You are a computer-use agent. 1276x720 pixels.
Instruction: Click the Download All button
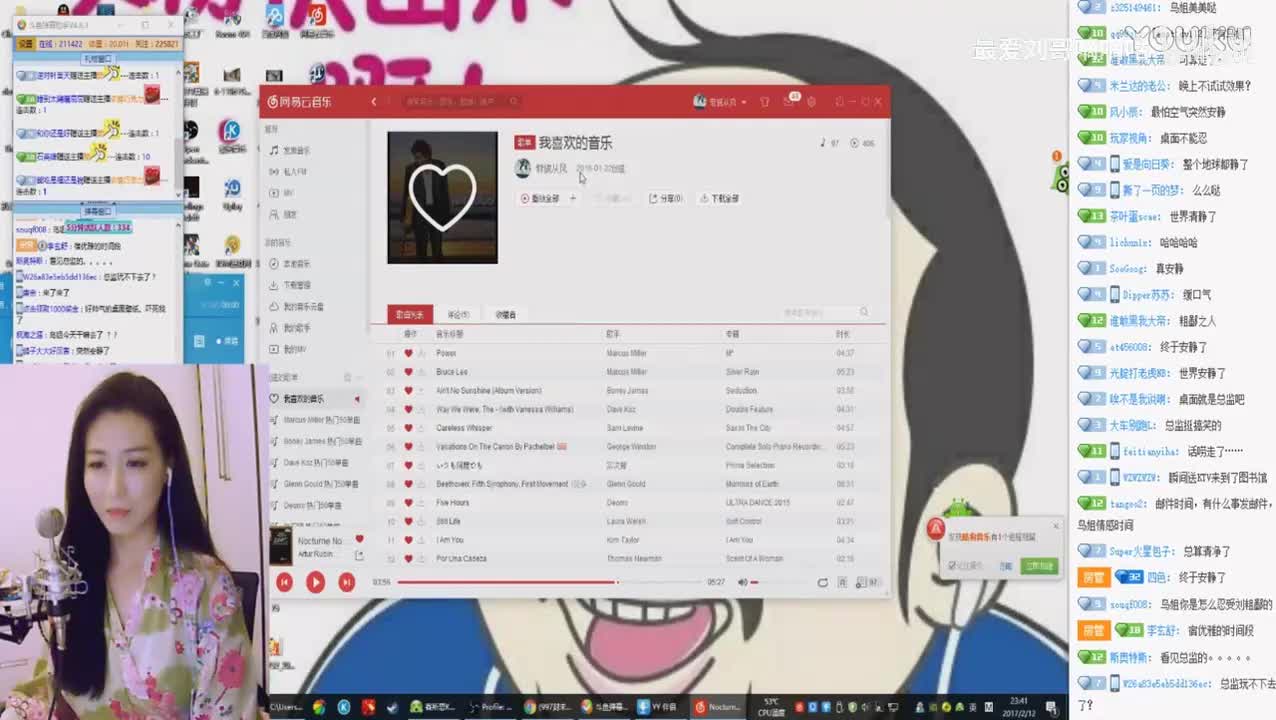pos(720,198)
